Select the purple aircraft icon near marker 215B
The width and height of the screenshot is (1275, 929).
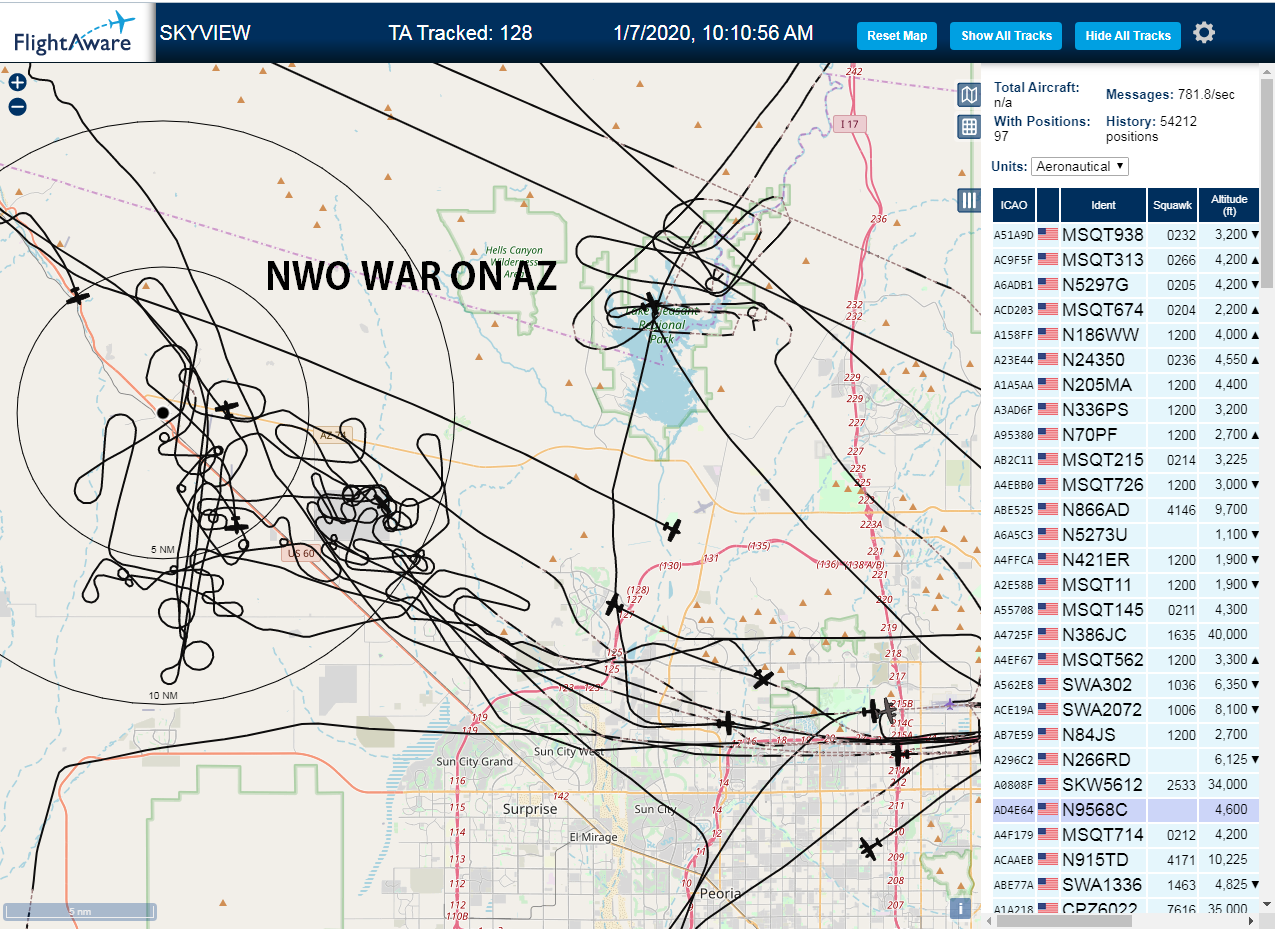pyautogui.click(x=949, y=704)
